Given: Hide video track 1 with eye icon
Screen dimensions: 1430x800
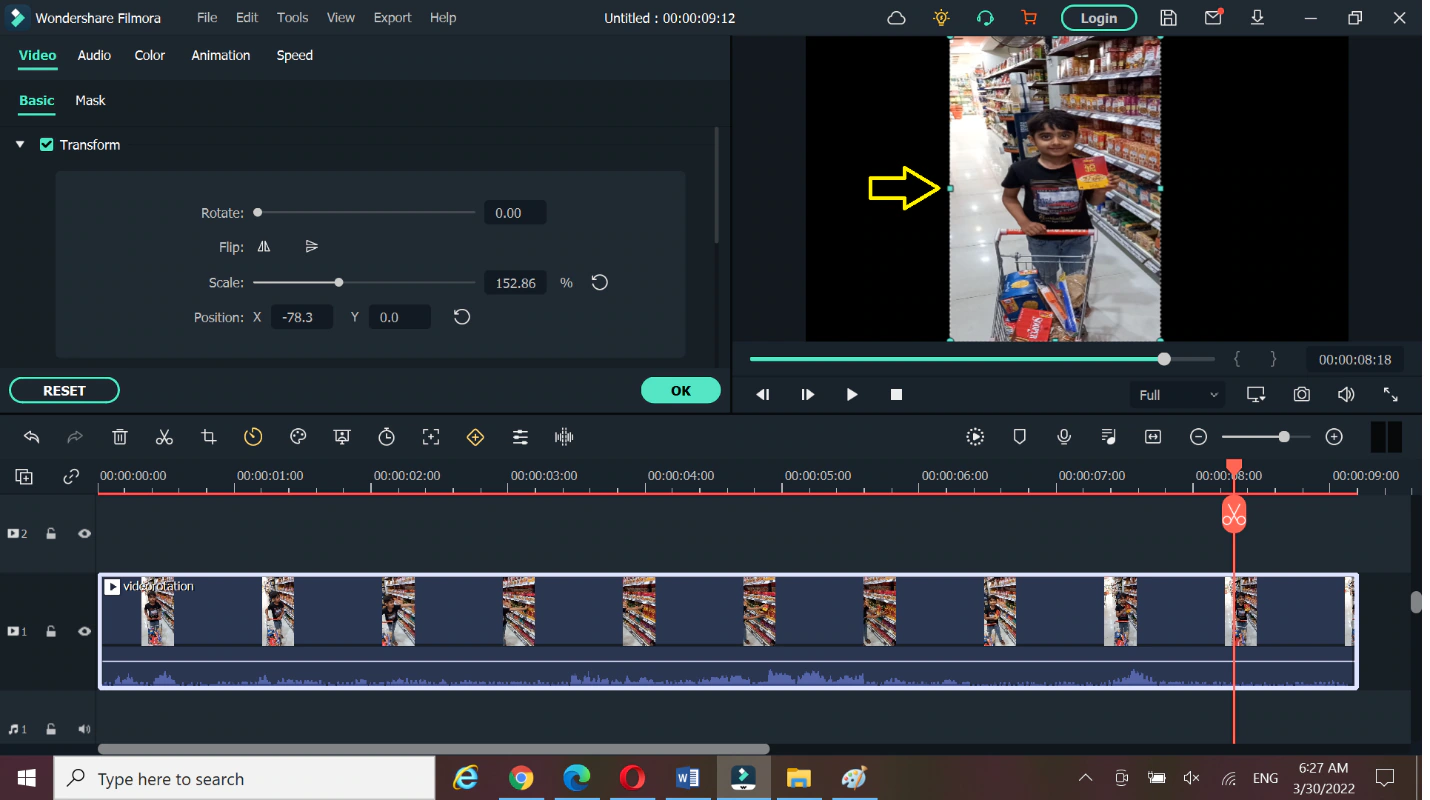Looking at the screenshot, I should (84, 632).
